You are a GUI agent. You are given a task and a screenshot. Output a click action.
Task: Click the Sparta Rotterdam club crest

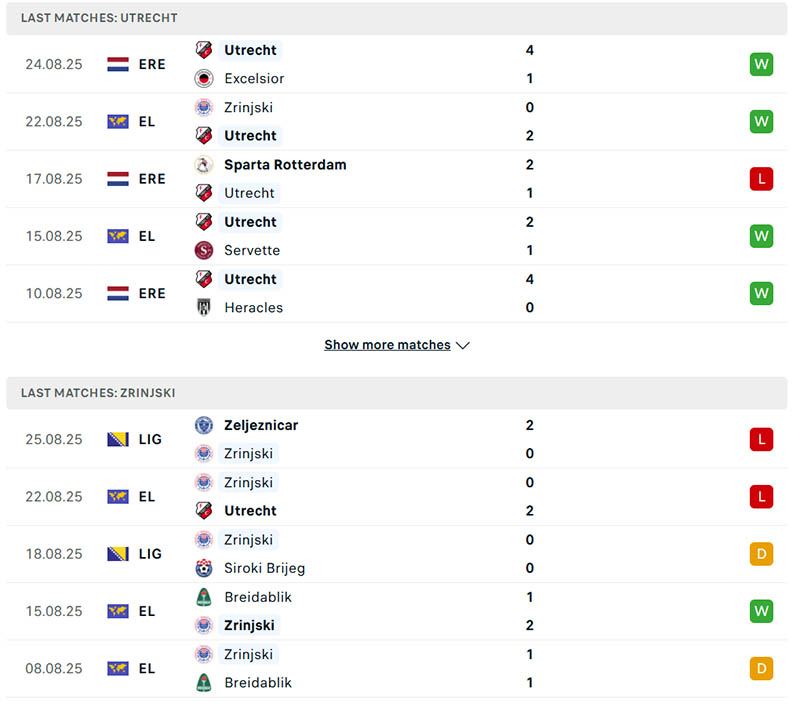204,164
